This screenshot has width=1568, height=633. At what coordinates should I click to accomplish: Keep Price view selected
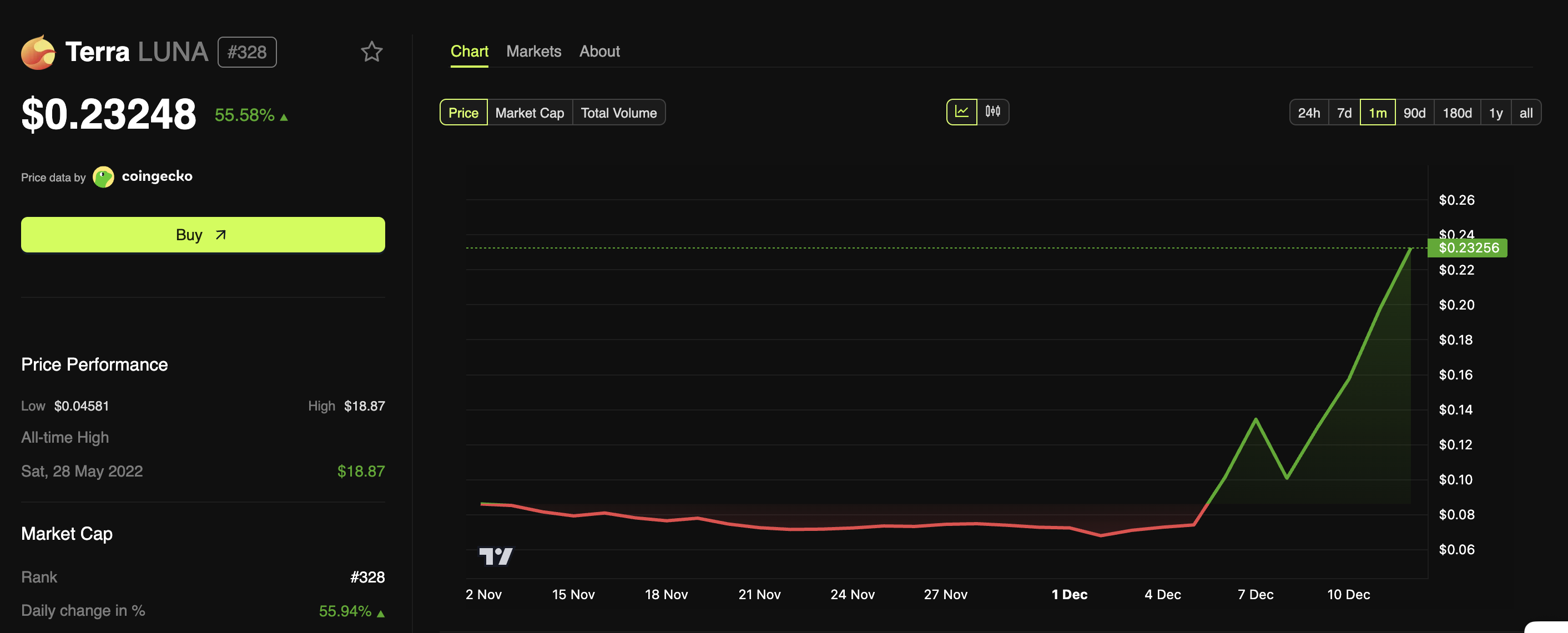(x=463, y=112)
